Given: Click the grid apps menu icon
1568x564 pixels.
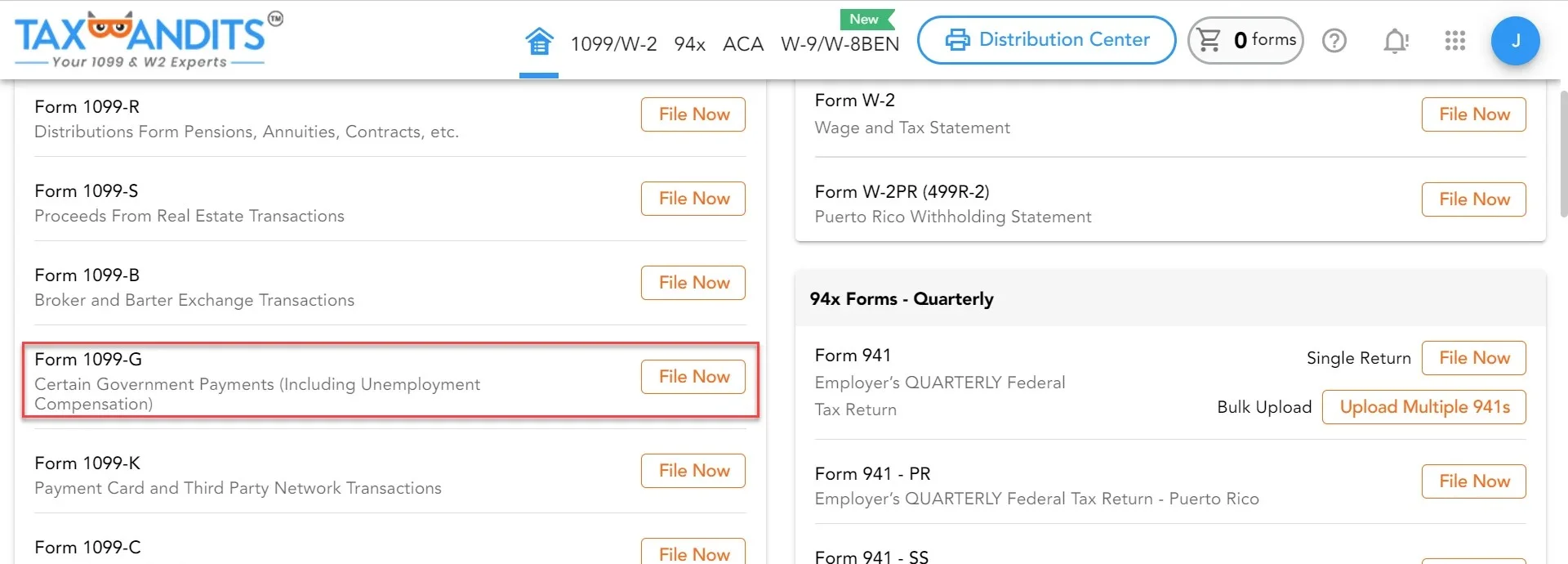Looking at the screenshot, I should pyautogui.click(x=1454, y=40).
